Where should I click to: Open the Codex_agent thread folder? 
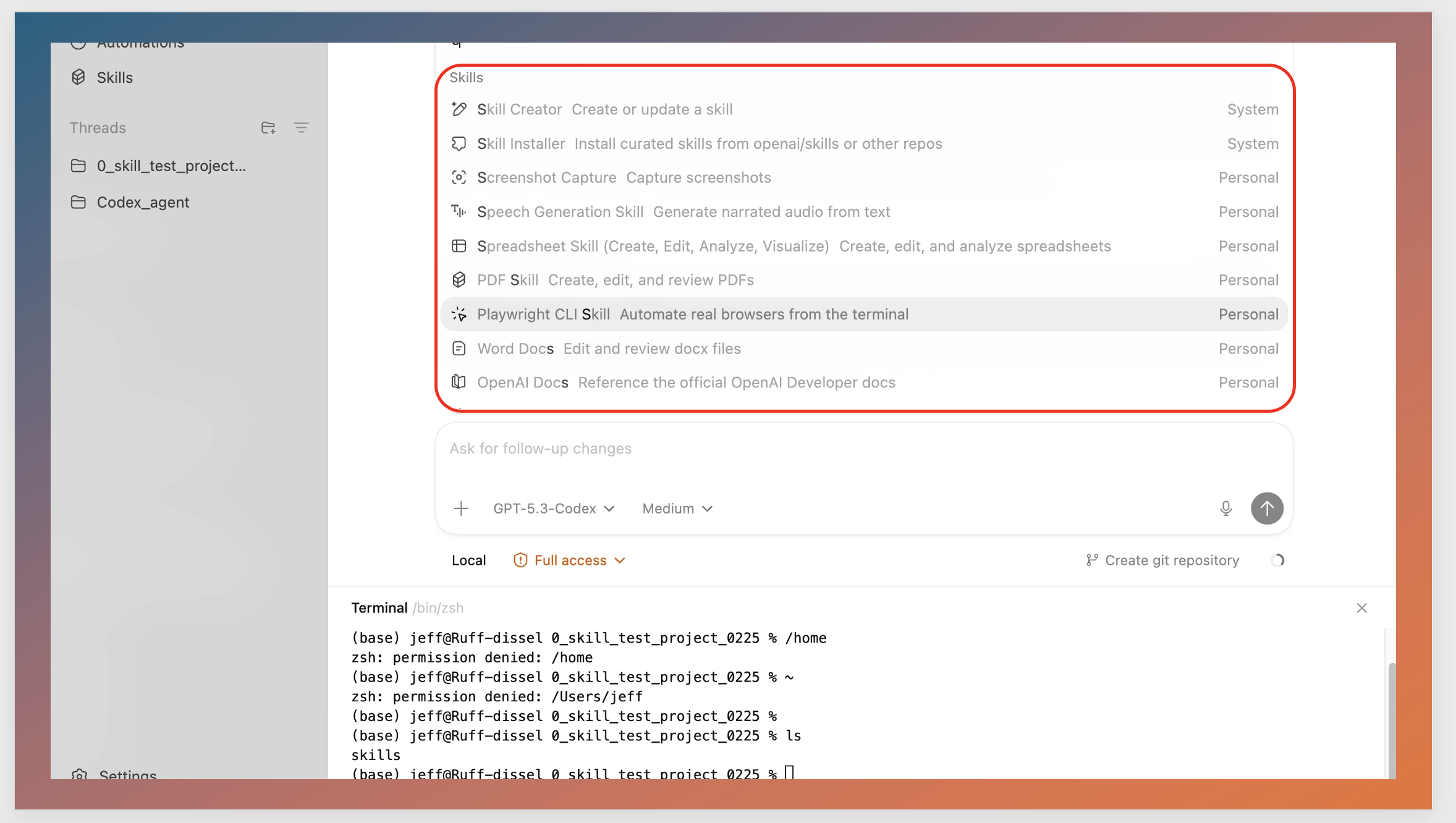tap(143, 202)
